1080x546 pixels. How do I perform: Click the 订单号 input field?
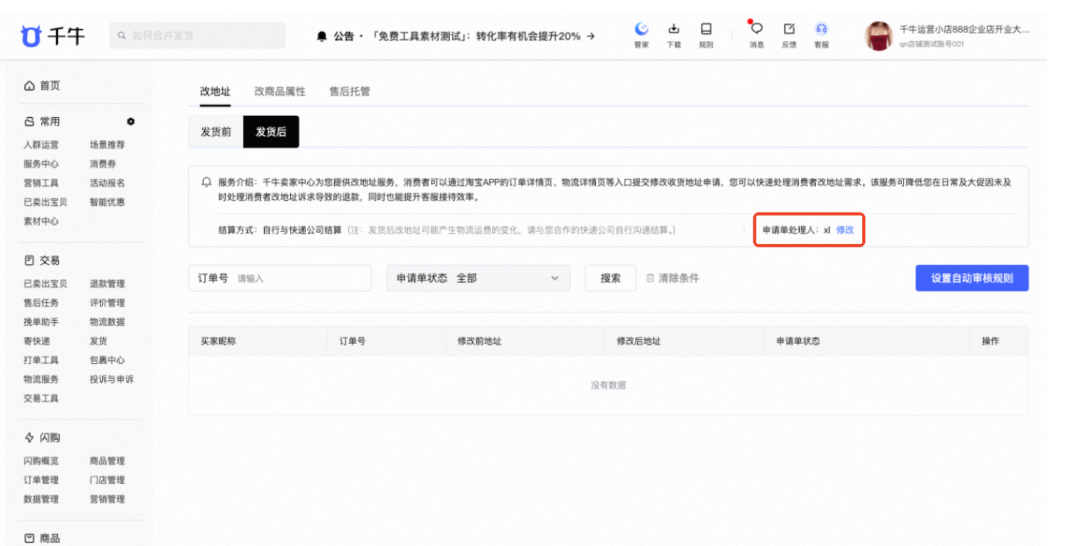click(280, 278)
